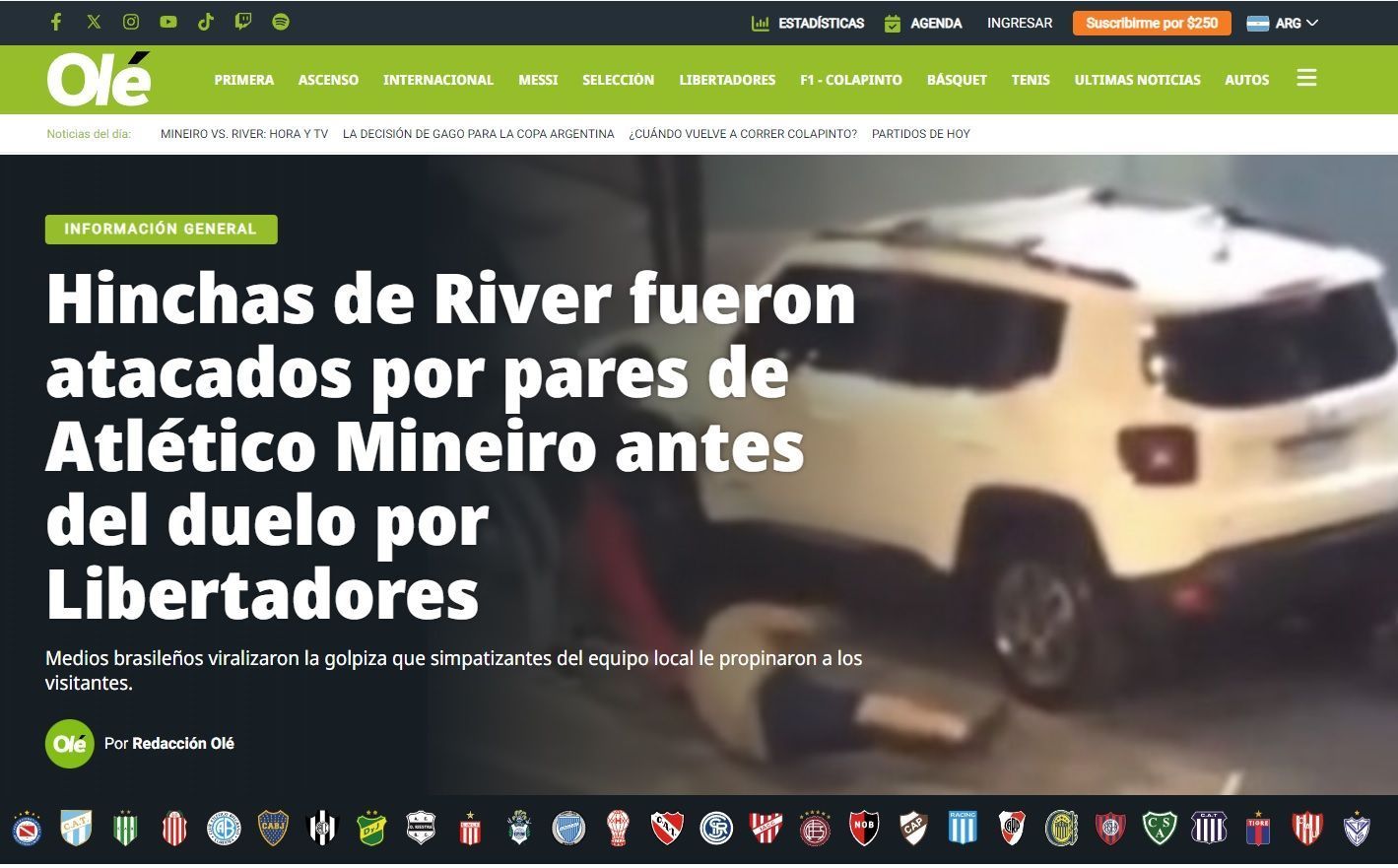Click the Redacción Olé author name
This screenshot has width=1398, height=868.
[183, 744]
